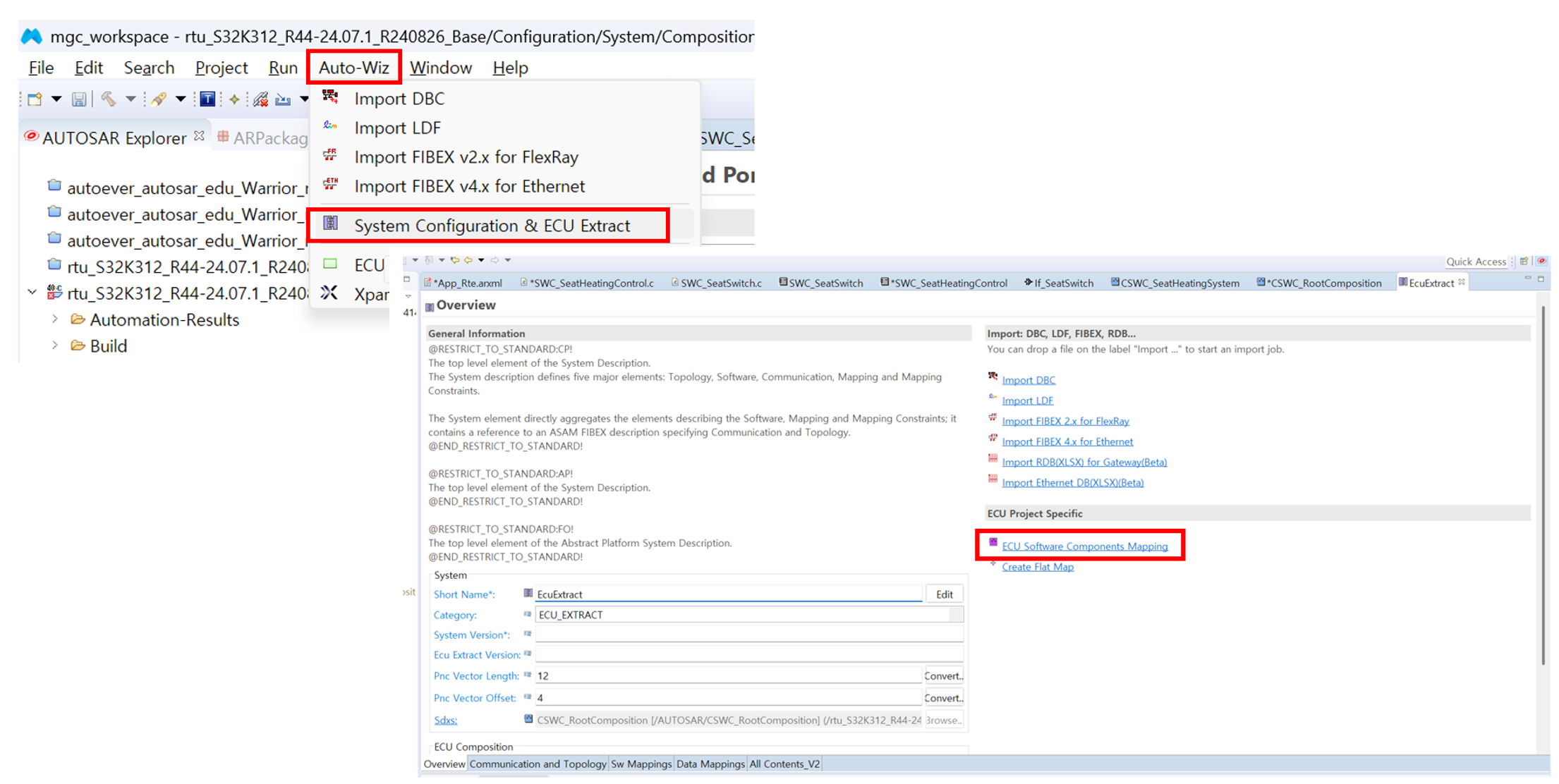Choose Import DBC from the menu
Screen dimensions: 1559x784
click(x=399, y=99)
